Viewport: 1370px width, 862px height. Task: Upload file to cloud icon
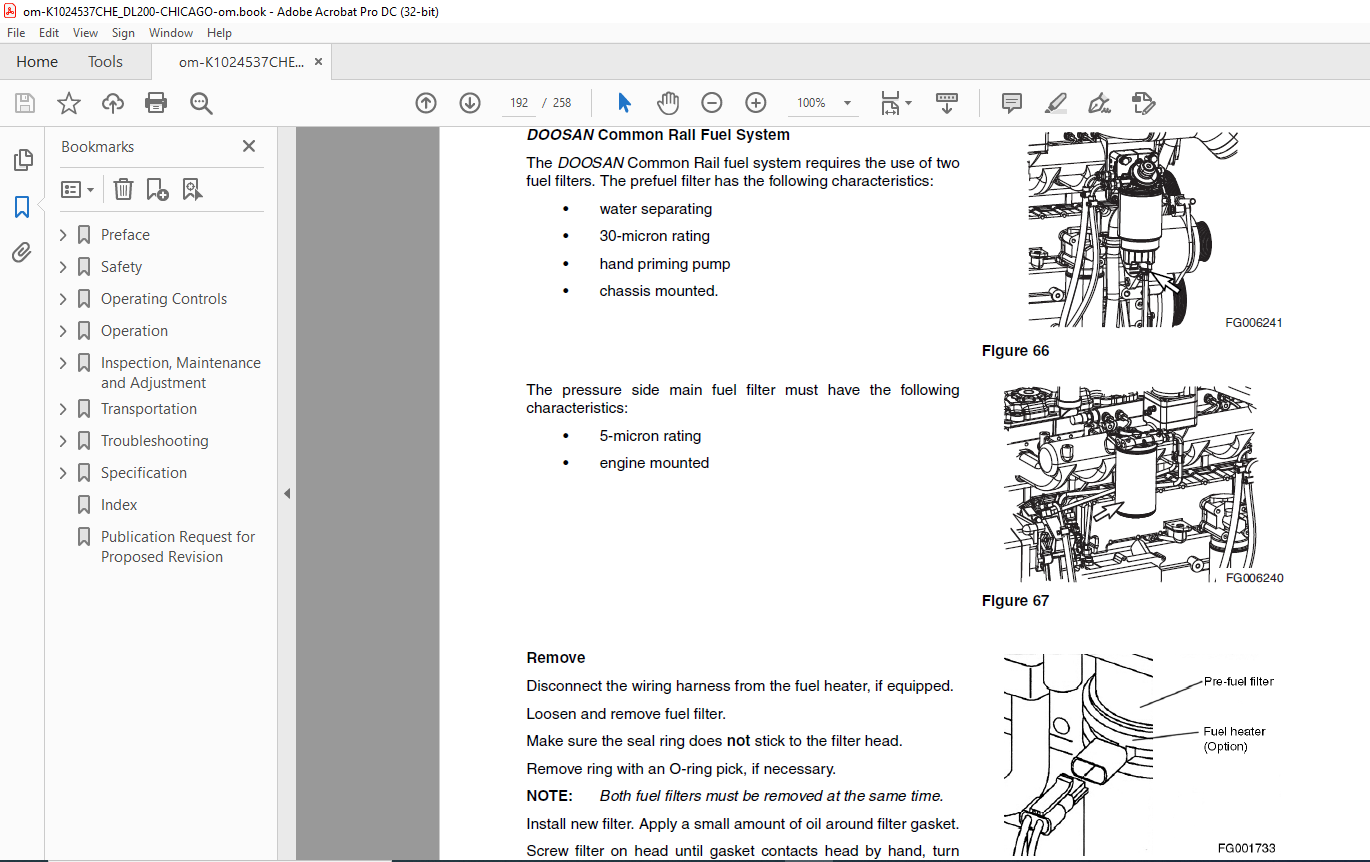113,103
